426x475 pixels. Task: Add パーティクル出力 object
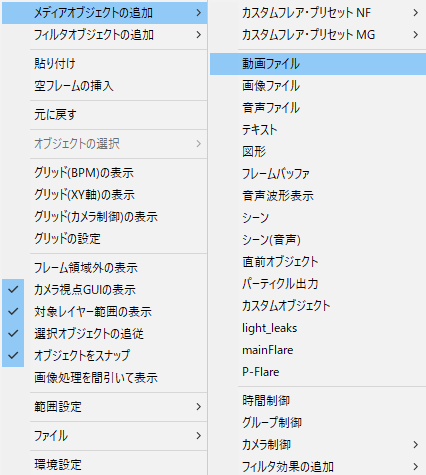click(x=318, y=284)
